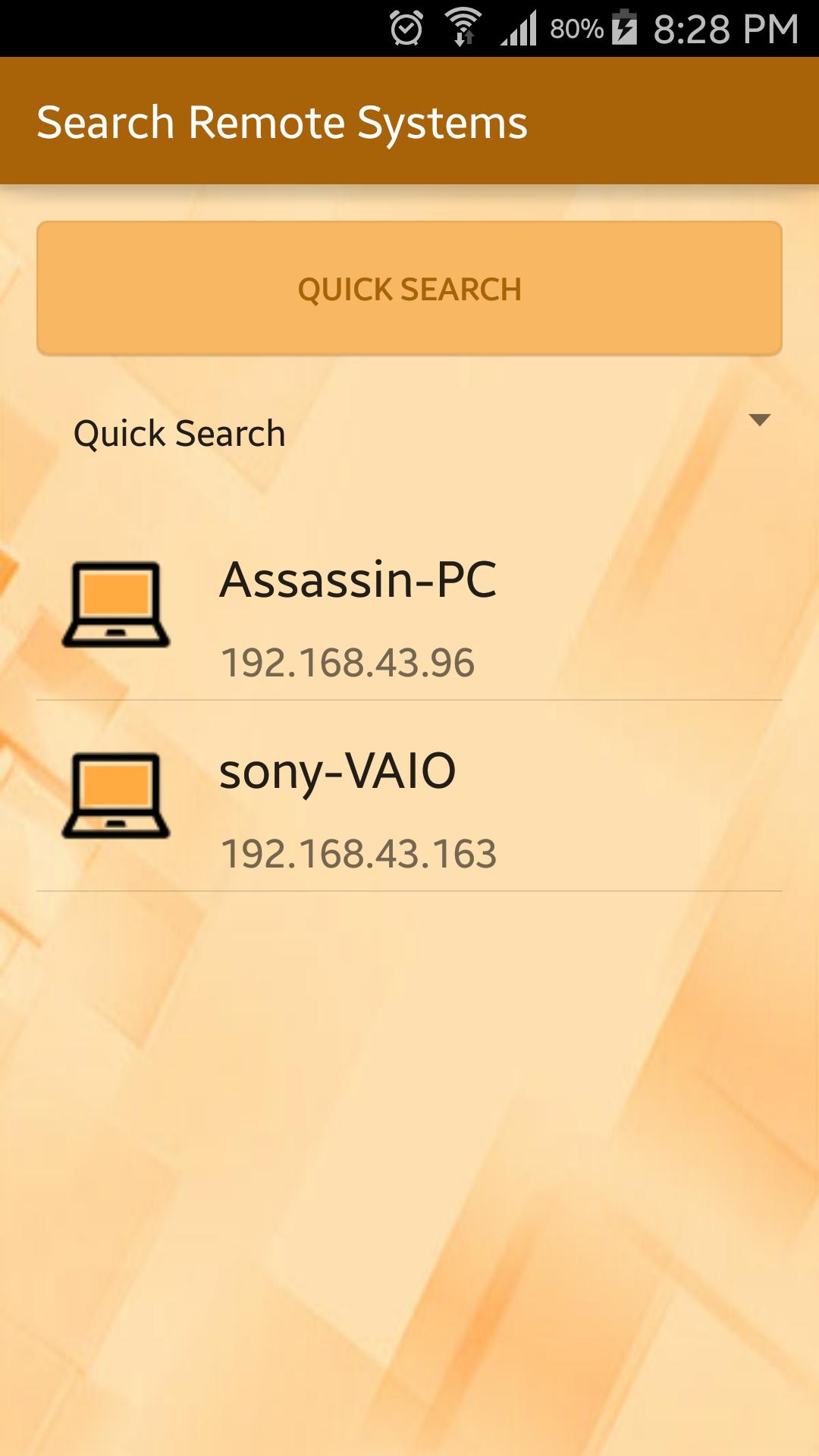The width and height of the screenshot is (819, 1456).
Task: Select the sony-VAIO system name
Action: (337, 771)
